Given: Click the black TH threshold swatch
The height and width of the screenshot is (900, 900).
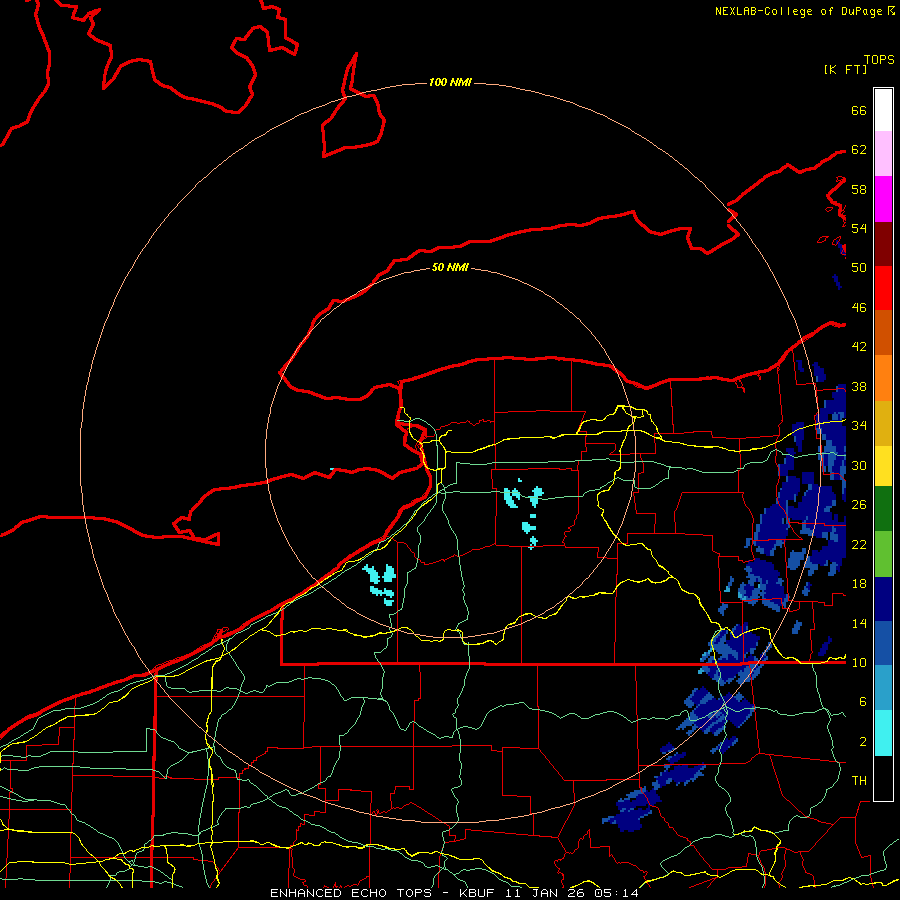Looking at the screenshot, I should 883,778.
